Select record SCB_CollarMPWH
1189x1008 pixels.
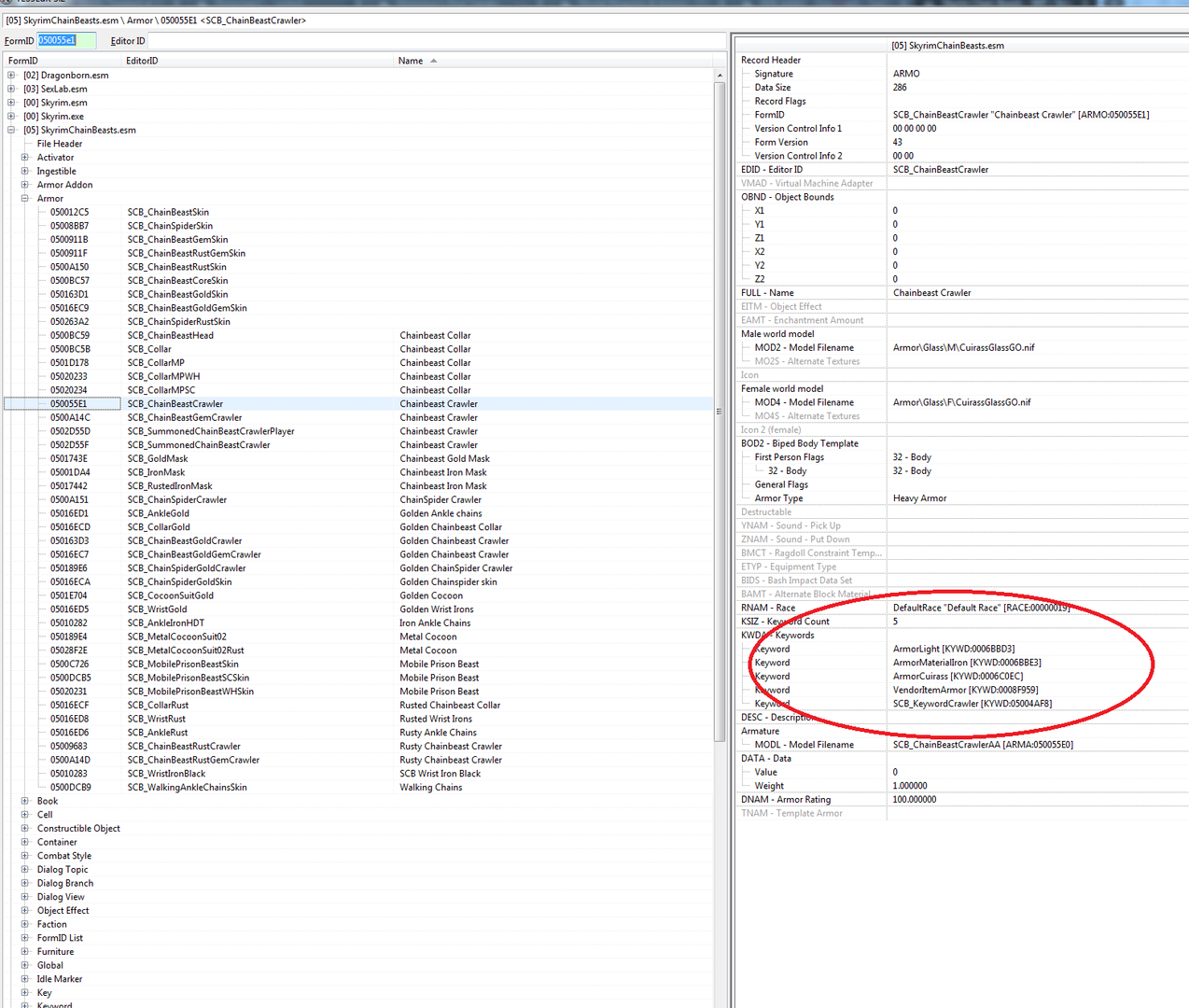click(x=163, y=377)
